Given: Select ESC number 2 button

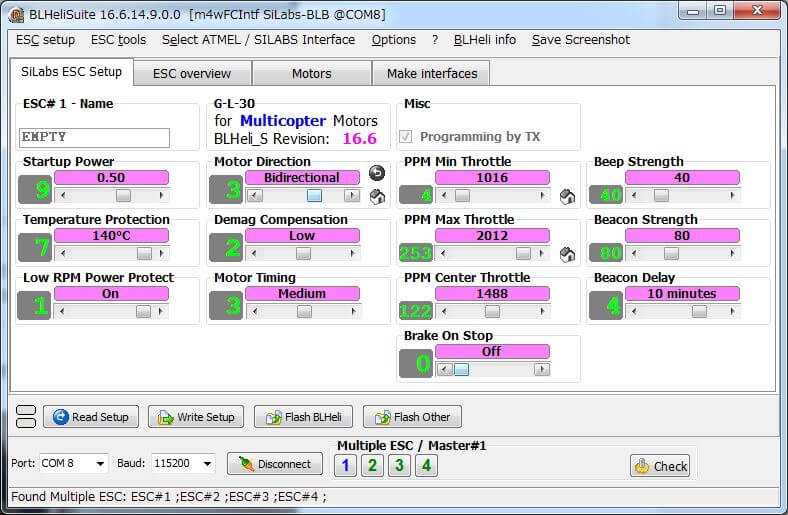Looking at the screenshot, I should tap(372, 465).
